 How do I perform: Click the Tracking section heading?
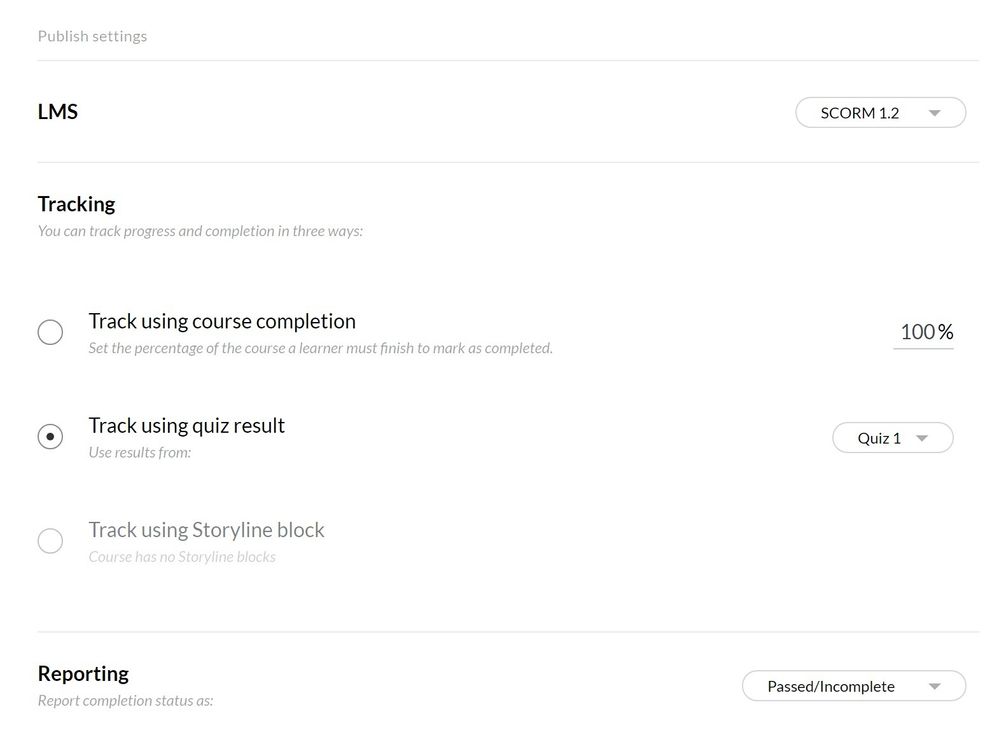pos(77,204)
